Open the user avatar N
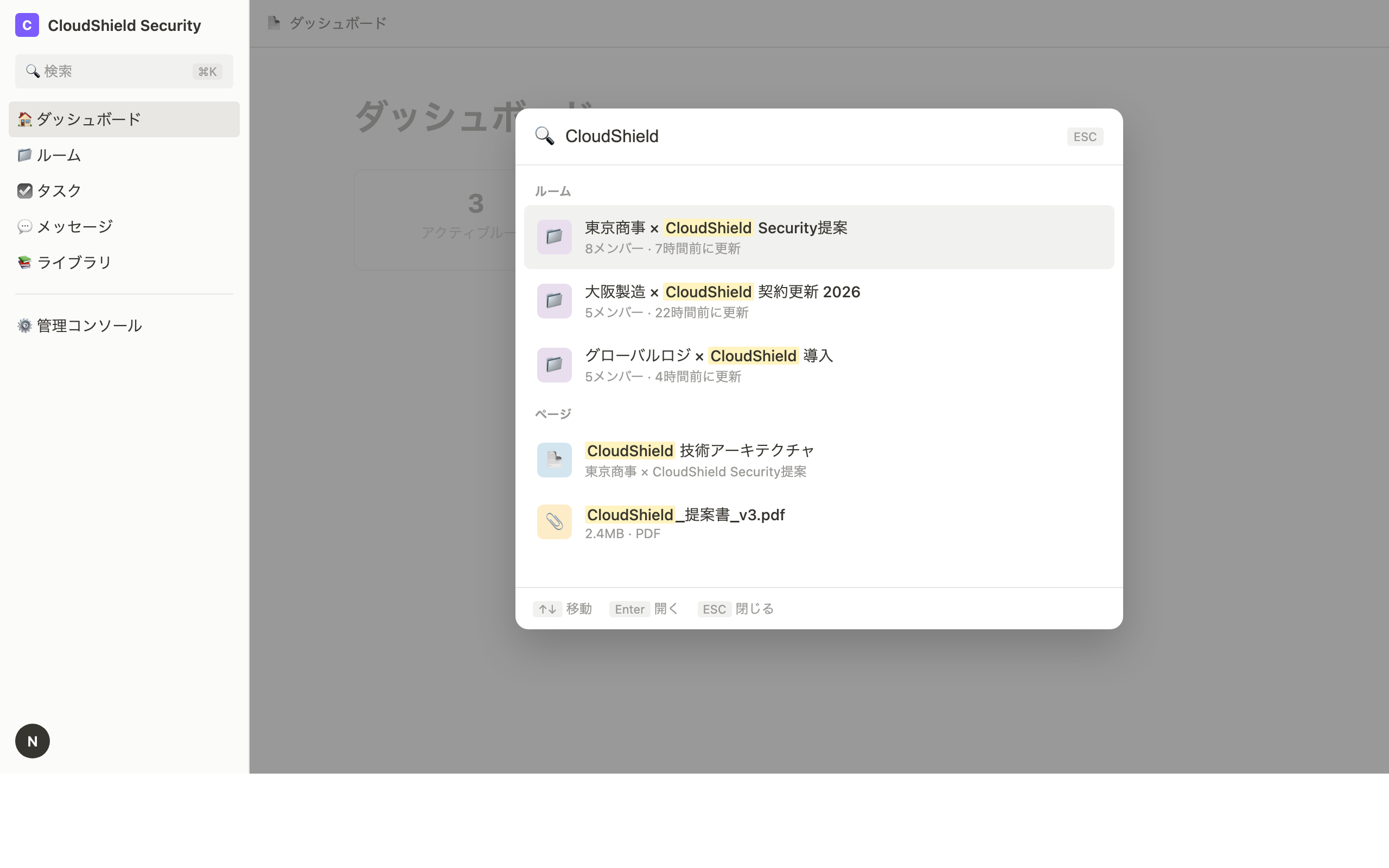The width and height of the screenshot is (1389, 868). tap(32, 741)
